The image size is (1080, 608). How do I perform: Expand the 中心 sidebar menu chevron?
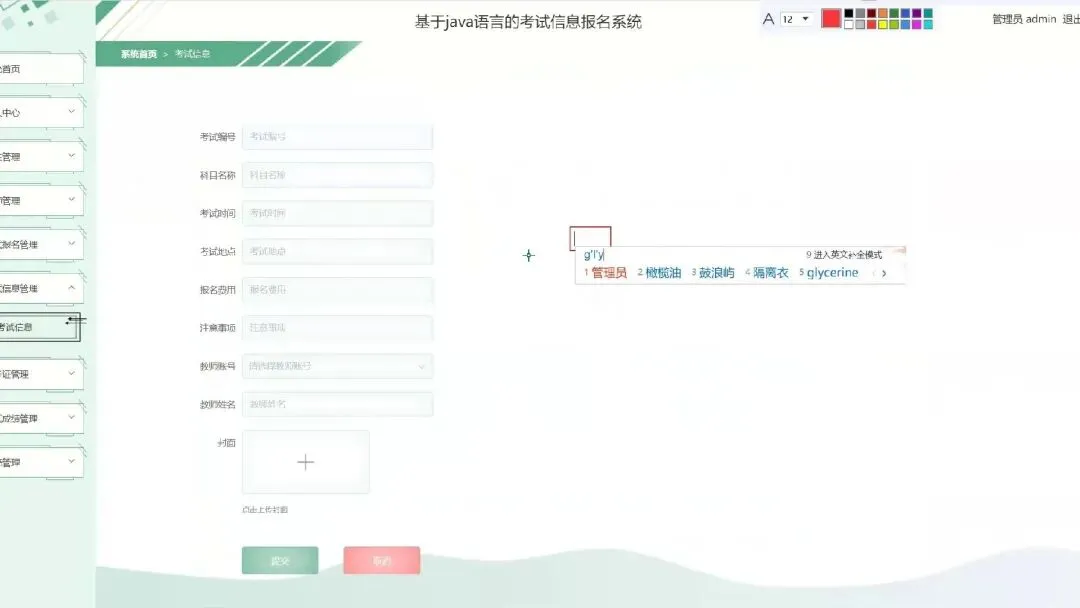pos(71,112)
